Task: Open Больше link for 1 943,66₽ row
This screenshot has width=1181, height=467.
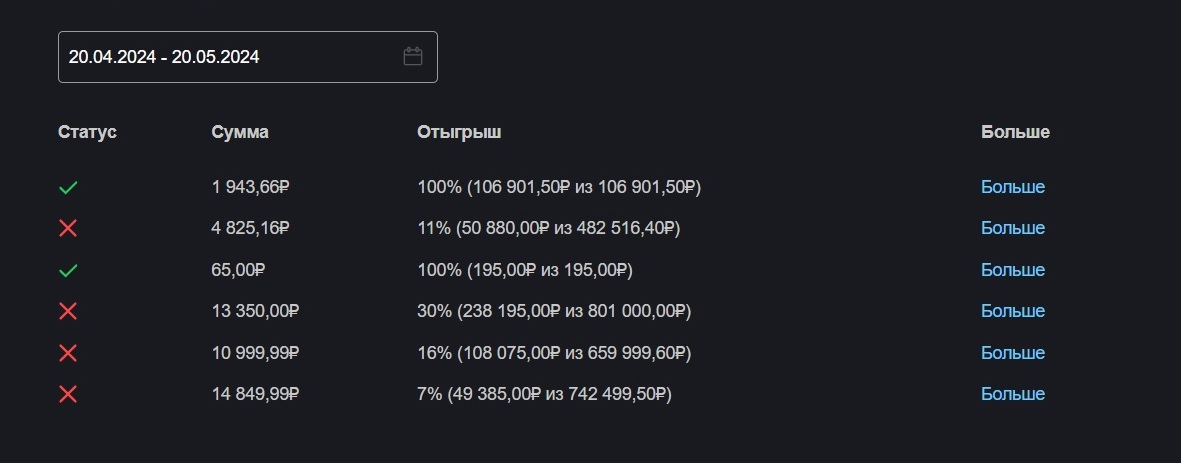Action: [1012, 187]
